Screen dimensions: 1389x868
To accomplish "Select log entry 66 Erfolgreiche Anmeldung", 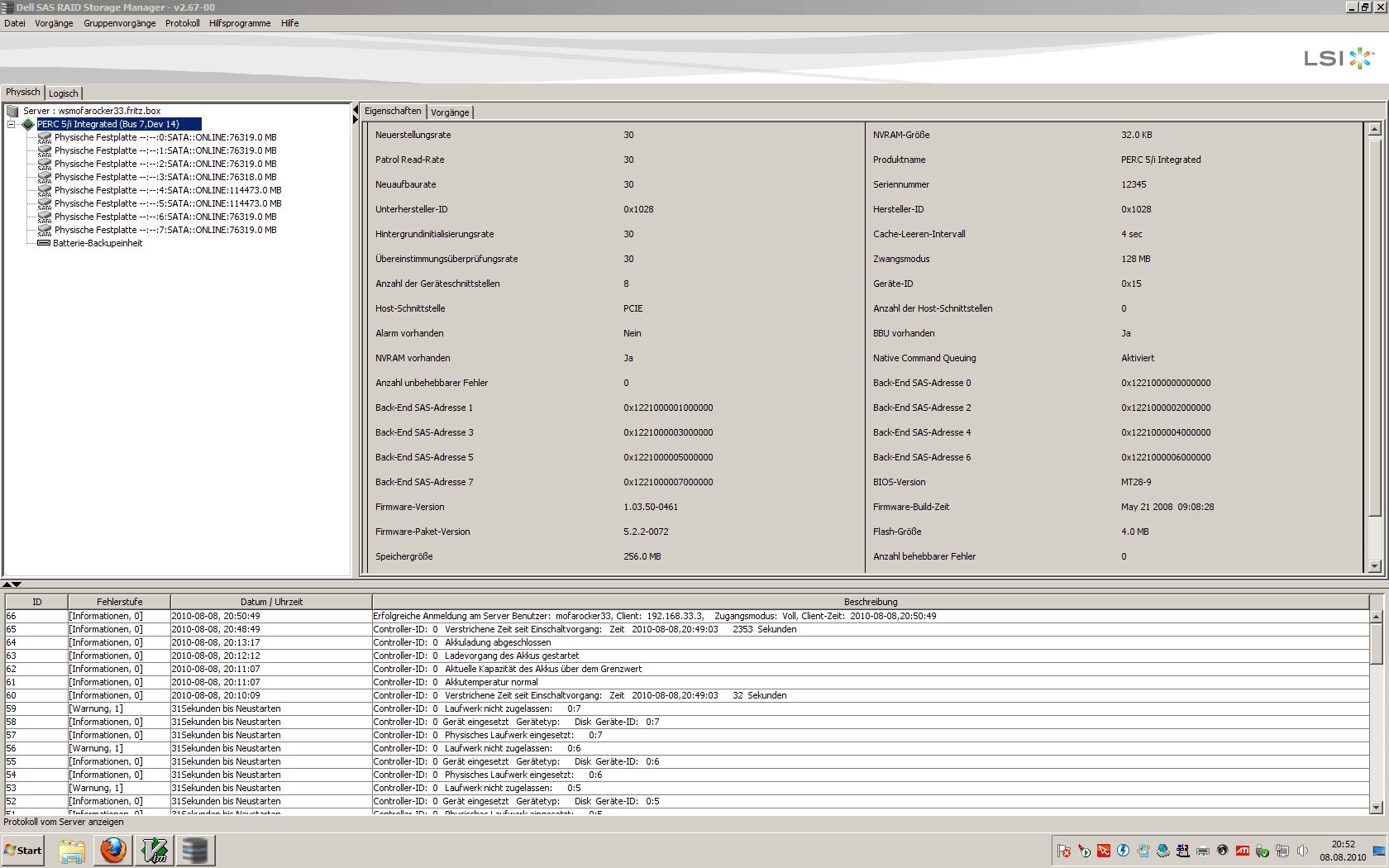I will click(687, 616).
